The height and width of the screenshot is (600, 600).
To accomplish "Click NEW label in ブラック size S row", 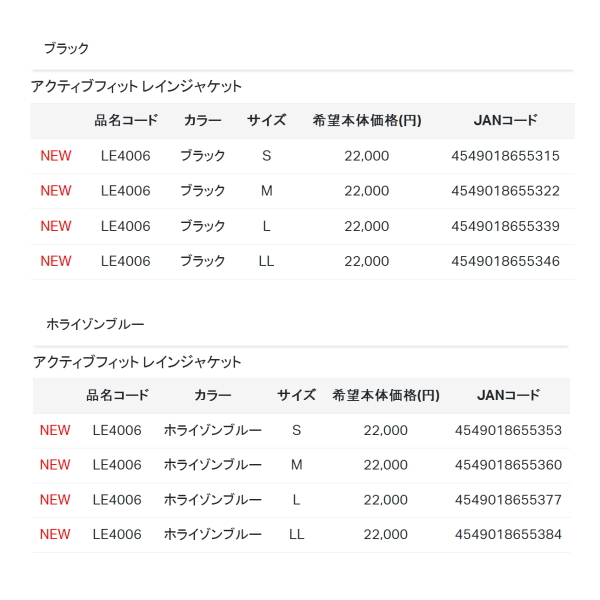I will point(56,156).
